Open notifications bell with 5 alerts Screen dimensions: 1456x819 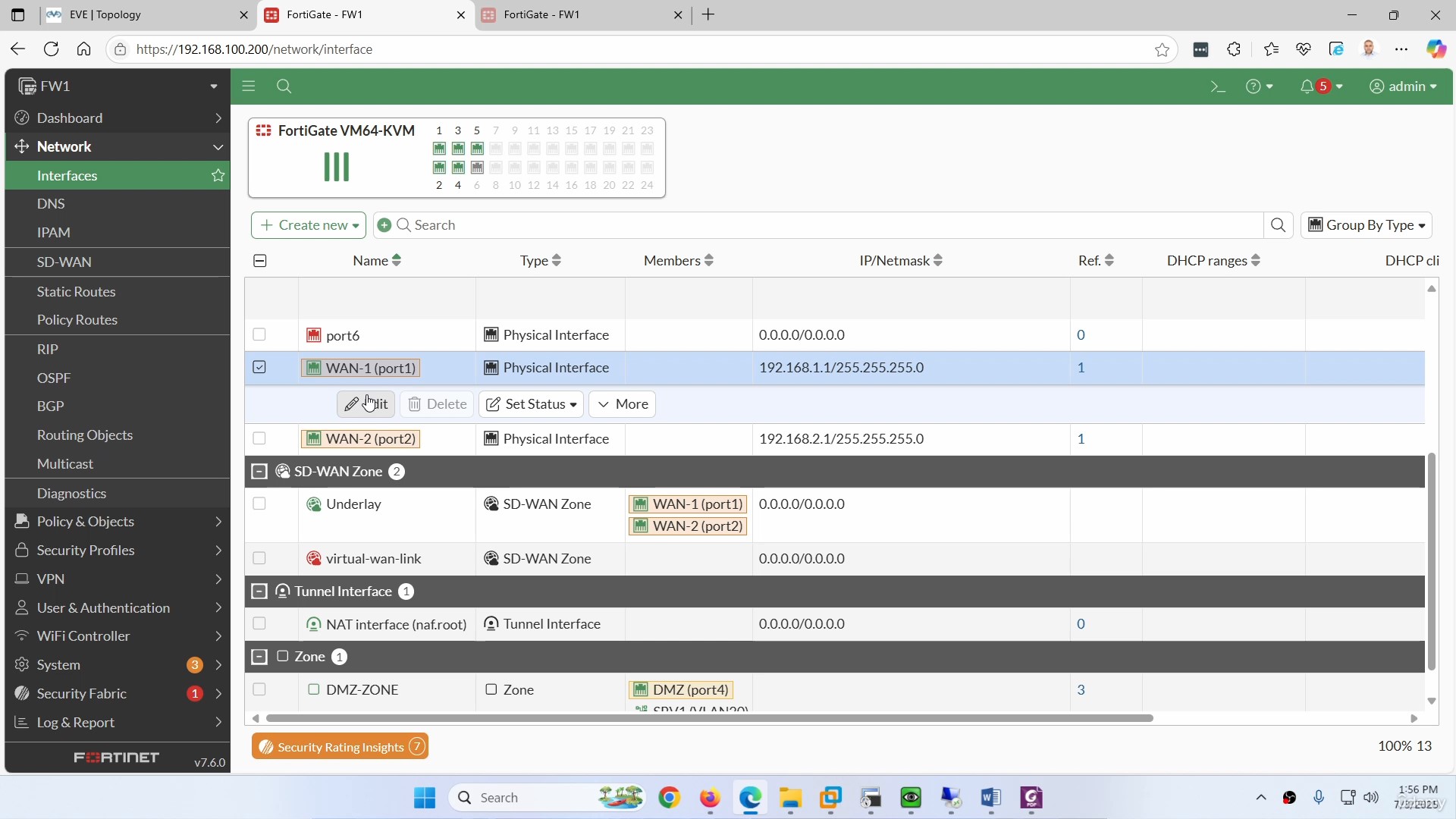pyautogui.click(x=1321, y=86)
